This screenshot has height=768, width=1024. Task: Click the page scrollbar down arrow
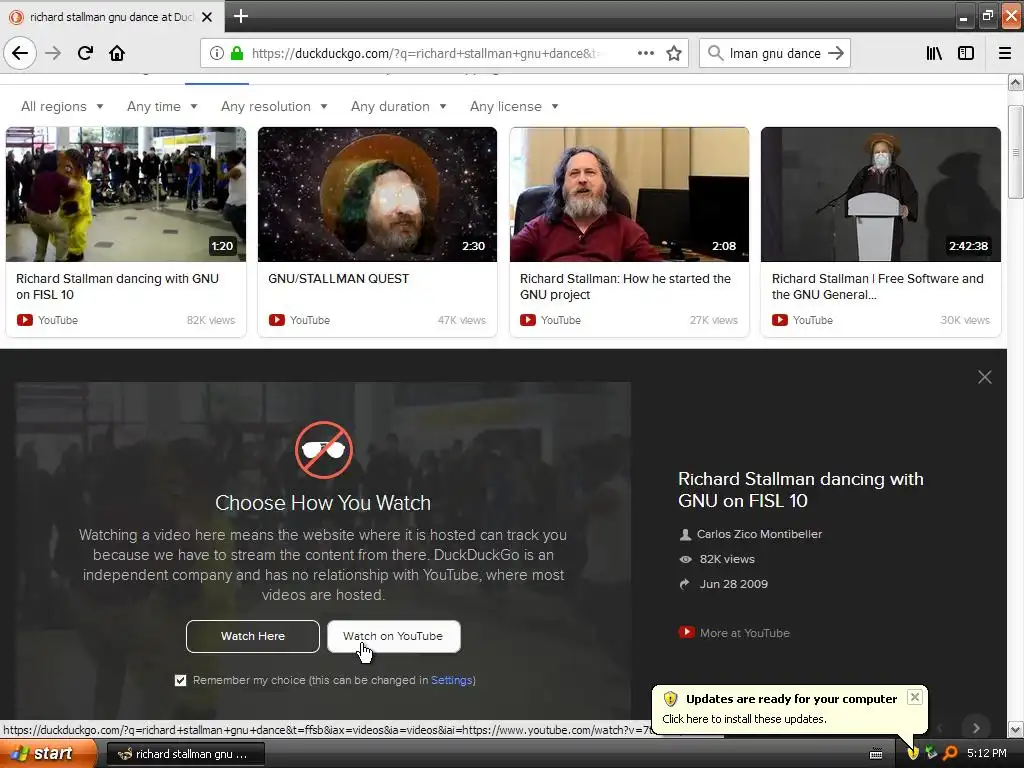pyautogui.click(x=1016, y=728)
